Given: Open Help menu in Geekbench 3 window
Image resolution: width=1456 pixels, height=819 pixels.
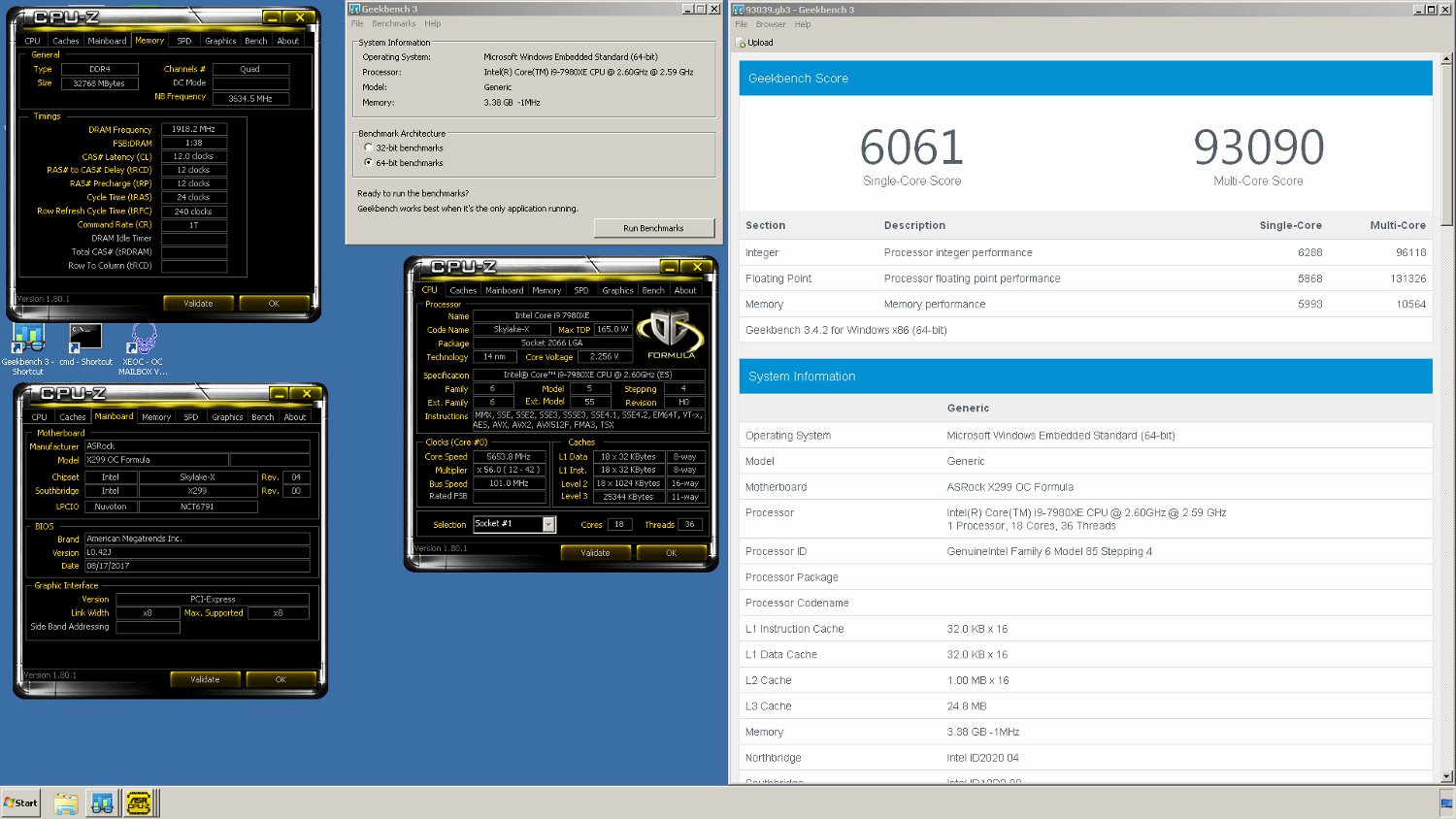Looking at the screenshot, I should pyautogui.click(x=433, y=23).
